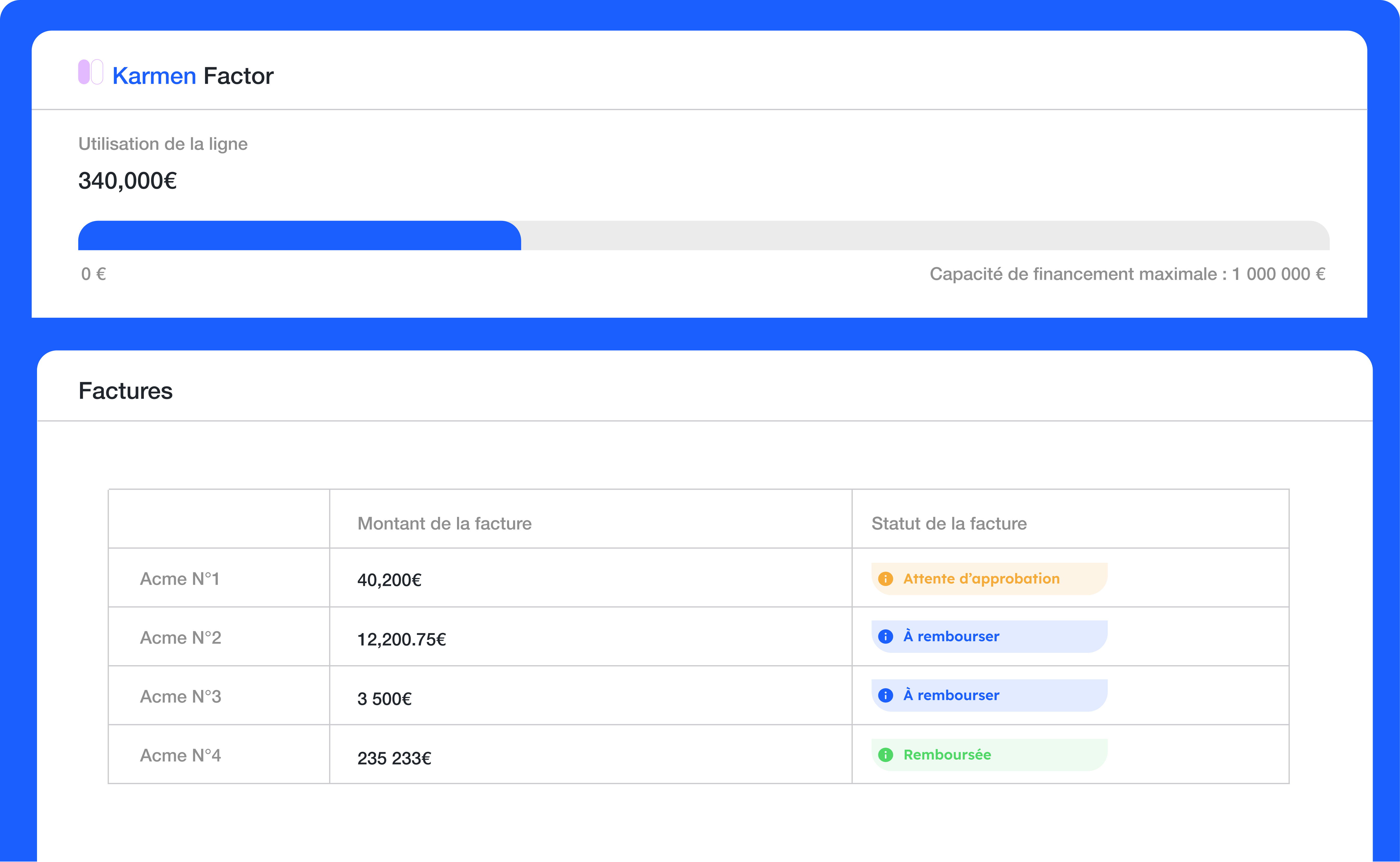The image size is (1400, 862).
Task: Click the 12,200.75€ invoice amount
Action: pos(402,639)
